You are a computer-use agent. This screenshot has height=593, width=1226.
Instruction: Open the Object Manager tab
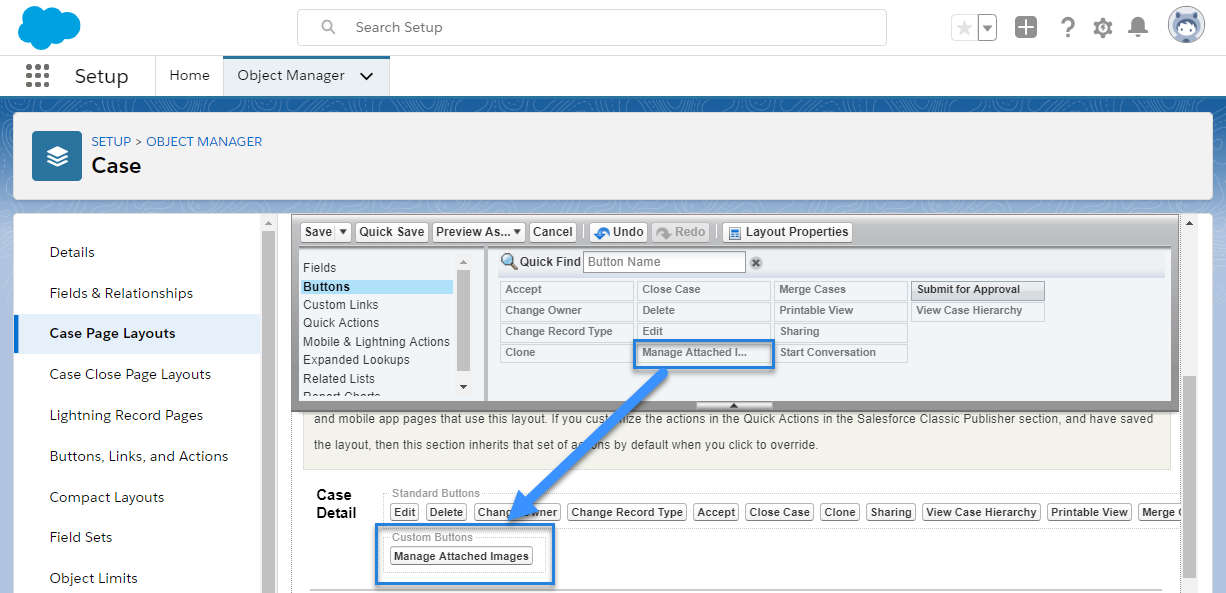coord(291,75)
